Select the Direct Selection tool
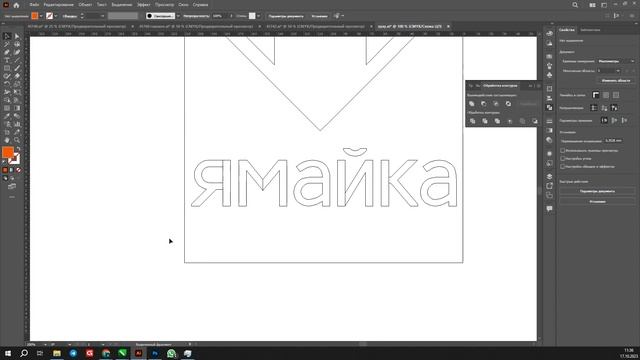The image size is (640, 360). (x=17, y=36)
